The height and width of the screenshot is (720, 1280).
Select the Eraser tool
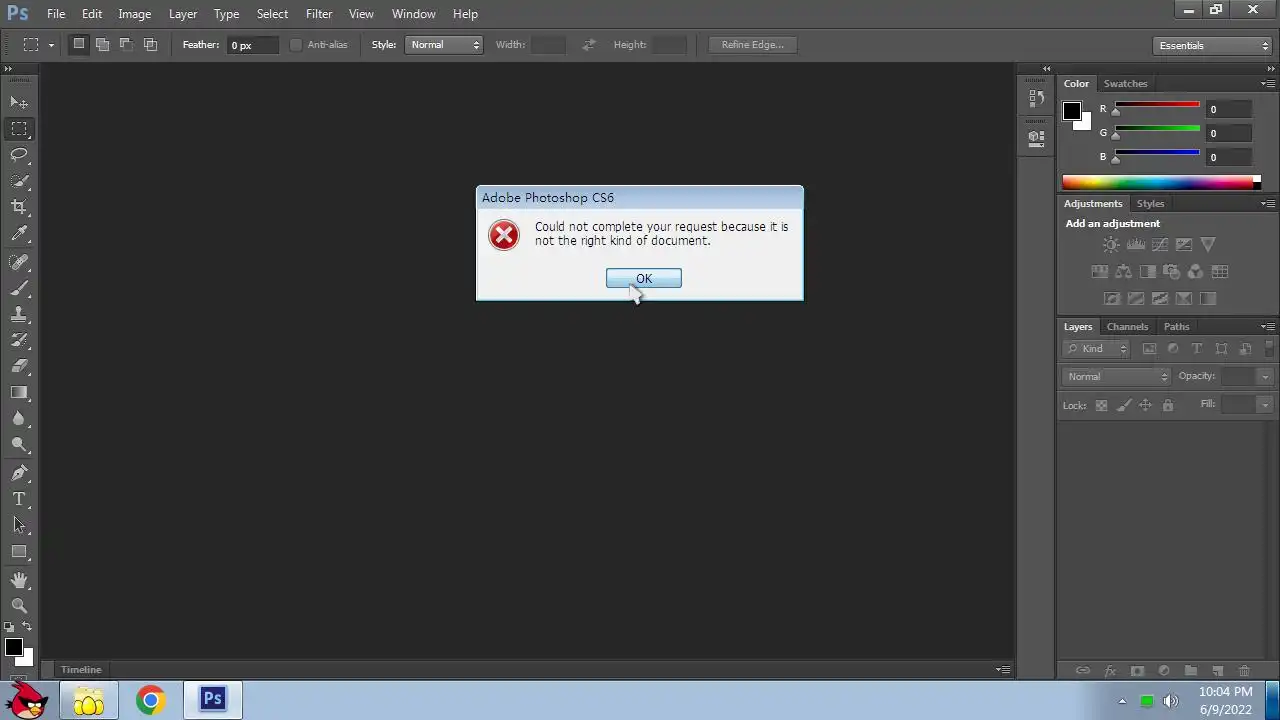pos(19,366)
